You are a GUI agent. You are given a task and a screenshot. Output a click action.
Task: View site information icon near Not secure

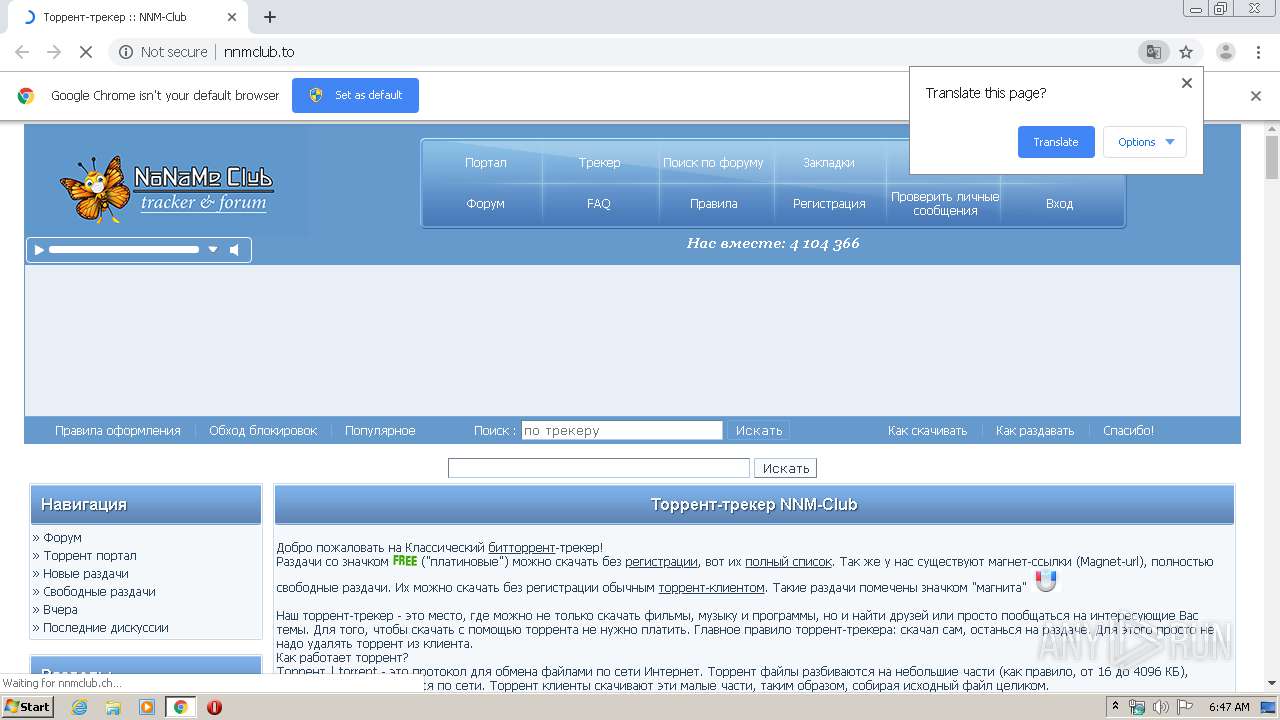[x=126, y=52]
